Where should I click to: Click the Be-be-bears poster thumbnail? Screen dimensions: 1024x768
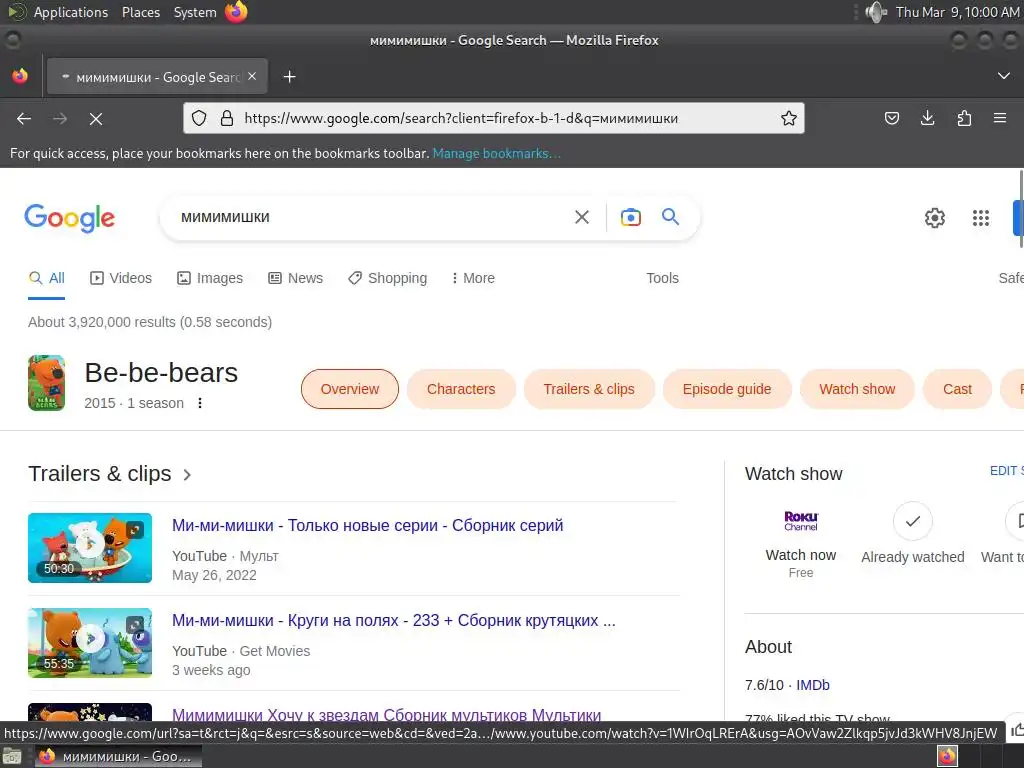[46, 383]
